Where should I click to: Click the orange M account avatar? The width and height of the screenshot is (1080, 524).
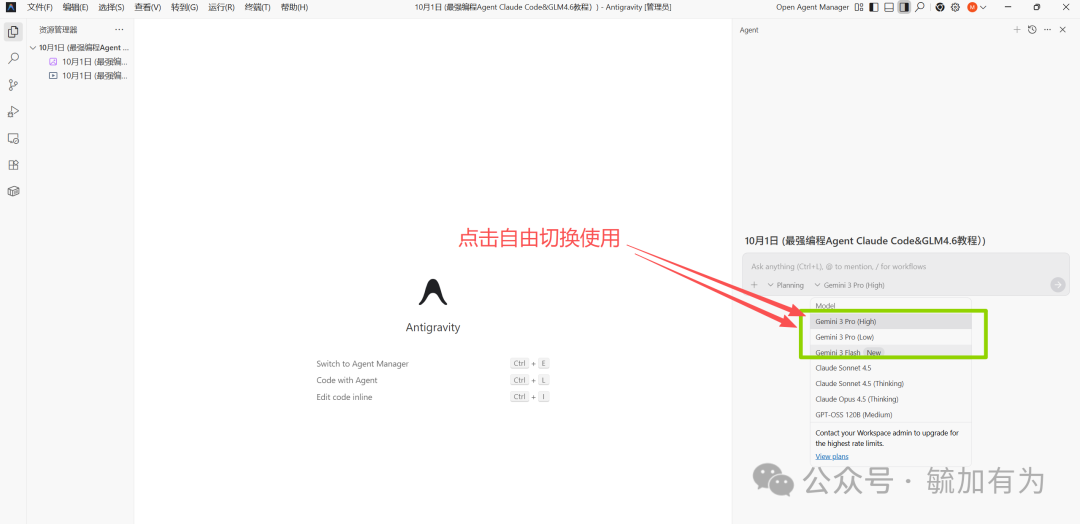[972, 7]
